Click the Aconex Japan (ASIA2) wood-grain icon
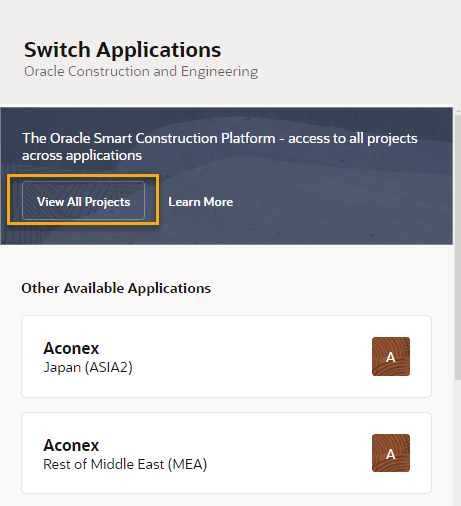This screenshot has width=461, height=506. click(391, 356)
